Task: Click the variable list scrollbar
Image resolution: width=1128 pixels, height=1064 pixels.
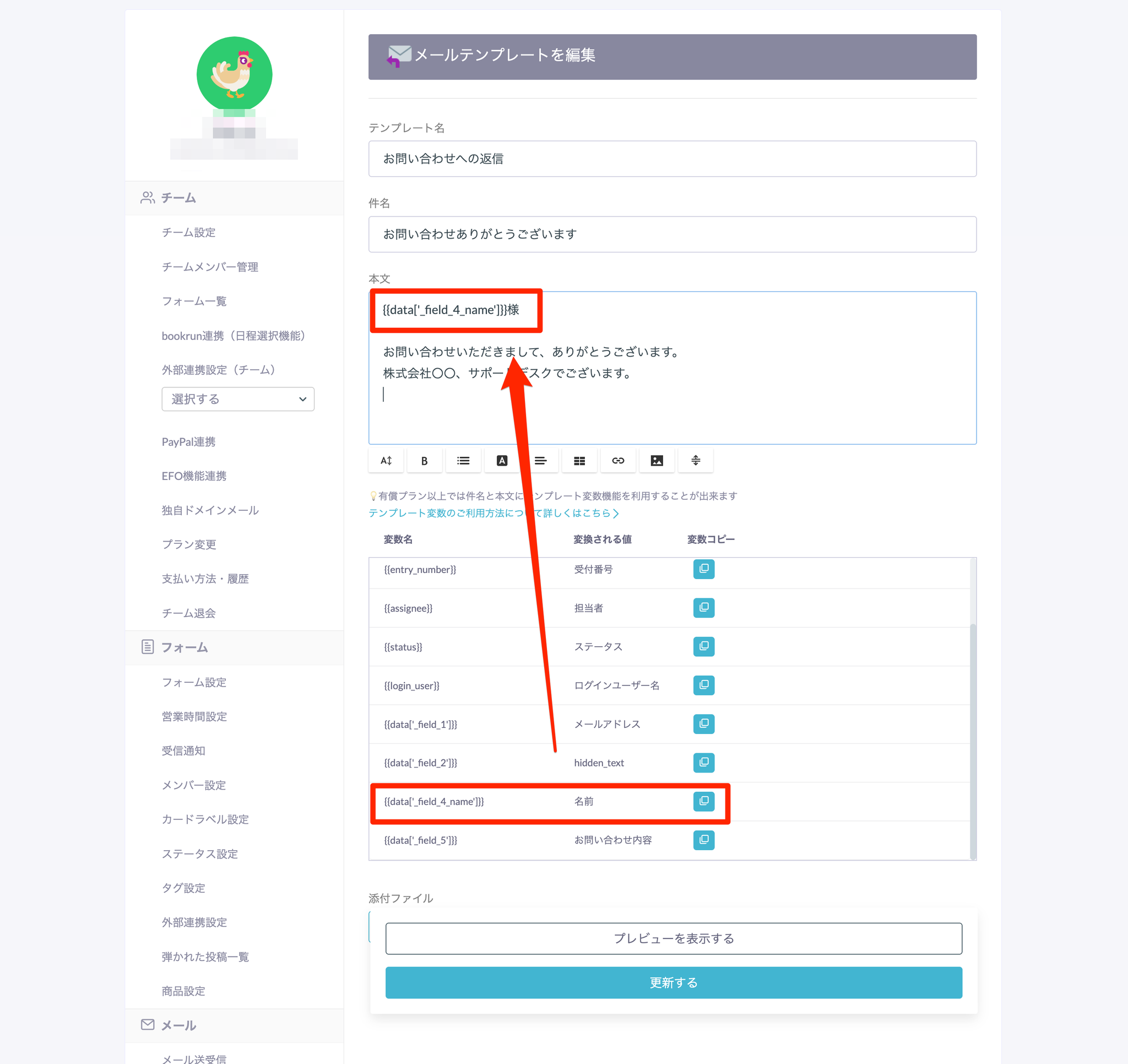Action: 973,738
